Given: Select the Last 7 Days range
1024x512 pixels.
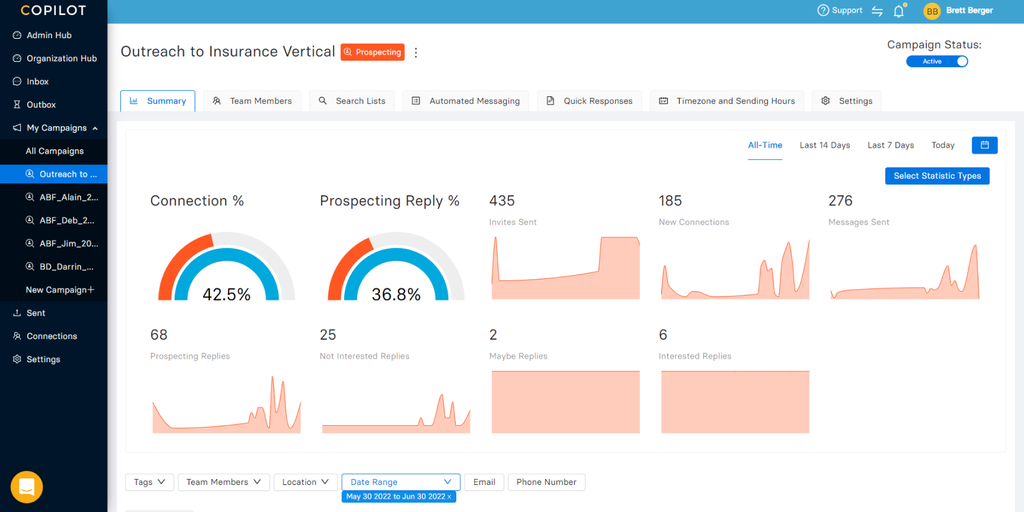Looking at the screenshot, I should [891, 145].
